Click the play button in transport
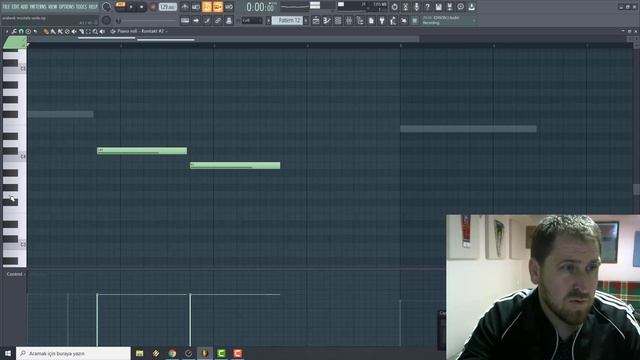 [131, 7]
